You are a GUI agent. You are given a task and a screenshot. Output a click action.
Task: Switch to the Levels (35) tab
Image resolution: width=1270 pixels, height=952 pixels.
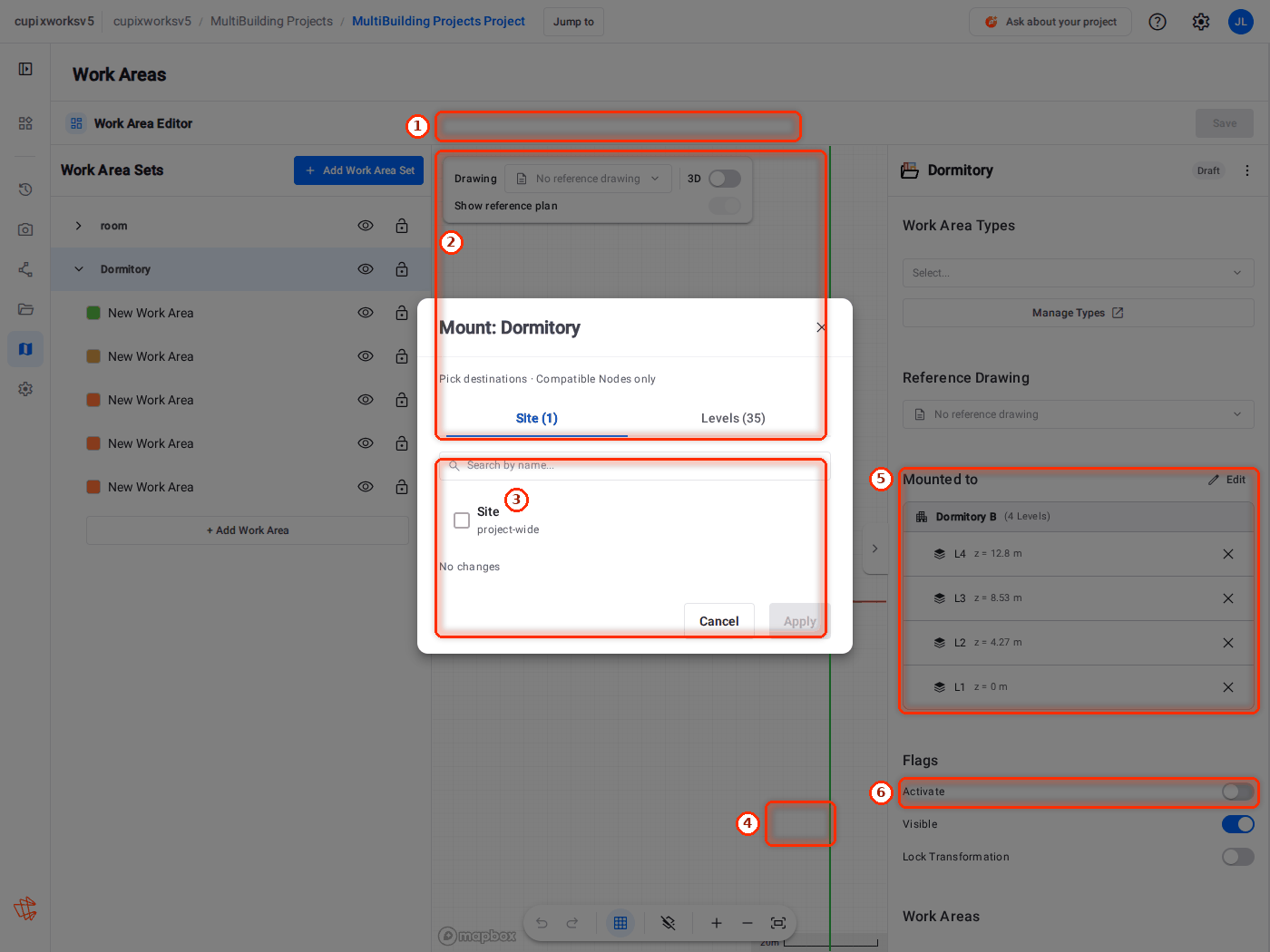point(733,418)
